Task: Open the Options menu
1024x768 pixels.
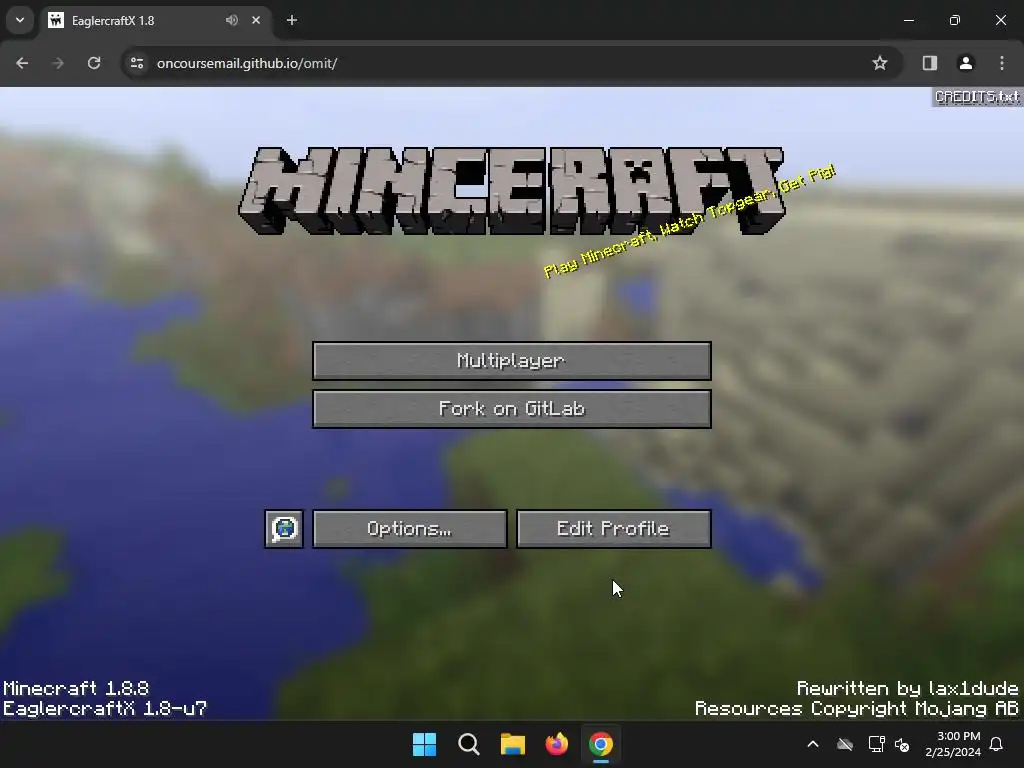Action: [x=409, y=529]
